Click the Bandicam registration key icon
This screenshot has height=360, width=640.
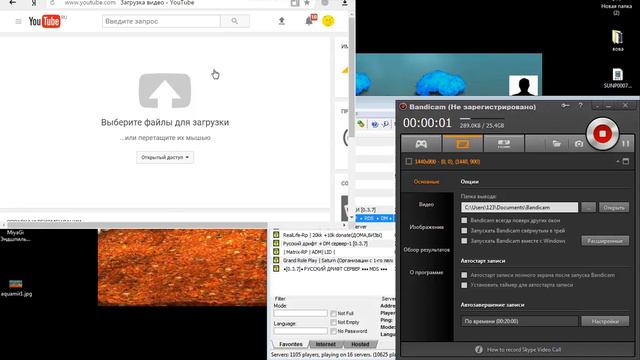pyautogui.click(x=565, y=106)
